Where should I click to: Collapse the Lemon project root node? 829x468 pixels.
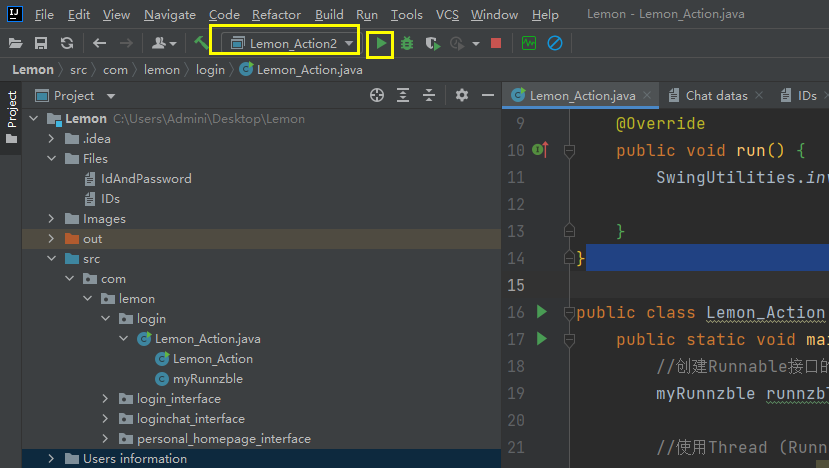click(x=34, y=118)
